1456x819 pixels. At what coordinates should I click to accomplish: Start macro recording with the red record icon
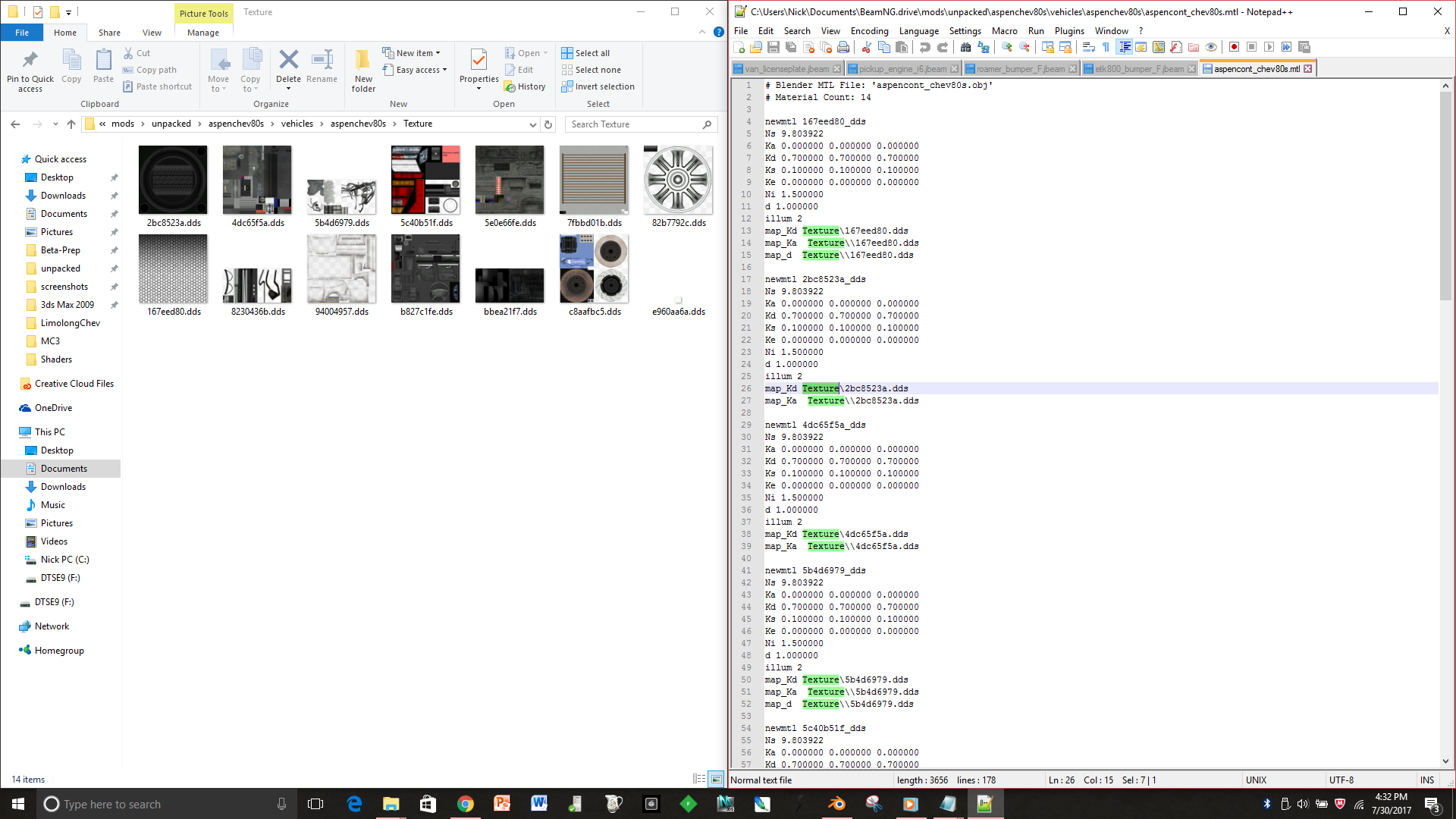(1234, 47)
